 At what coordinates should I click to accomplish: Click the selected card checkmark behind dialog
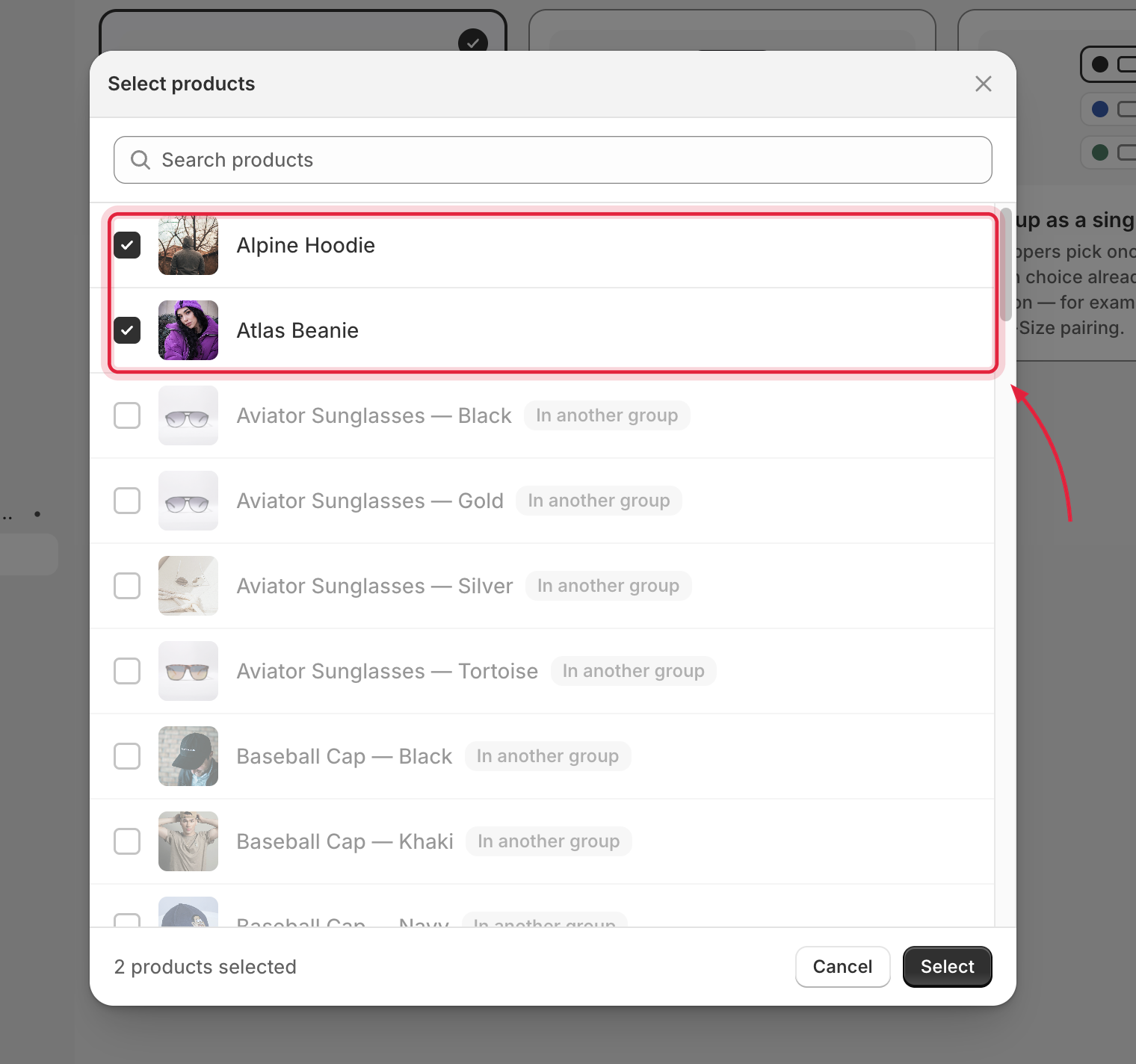[473, 41]
